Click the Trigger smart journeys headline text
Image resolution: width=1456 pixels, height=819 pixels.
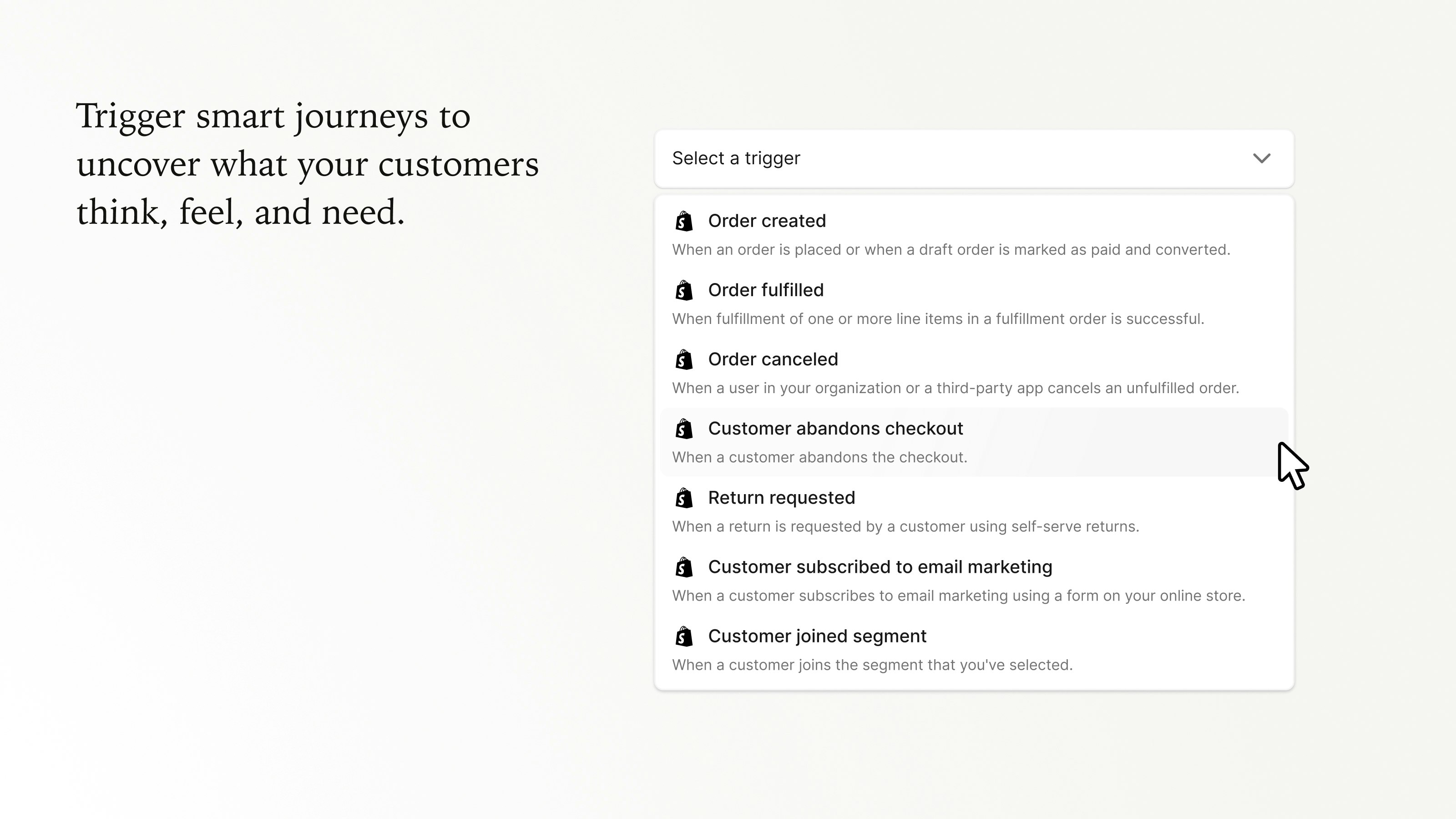pos(308,164)
